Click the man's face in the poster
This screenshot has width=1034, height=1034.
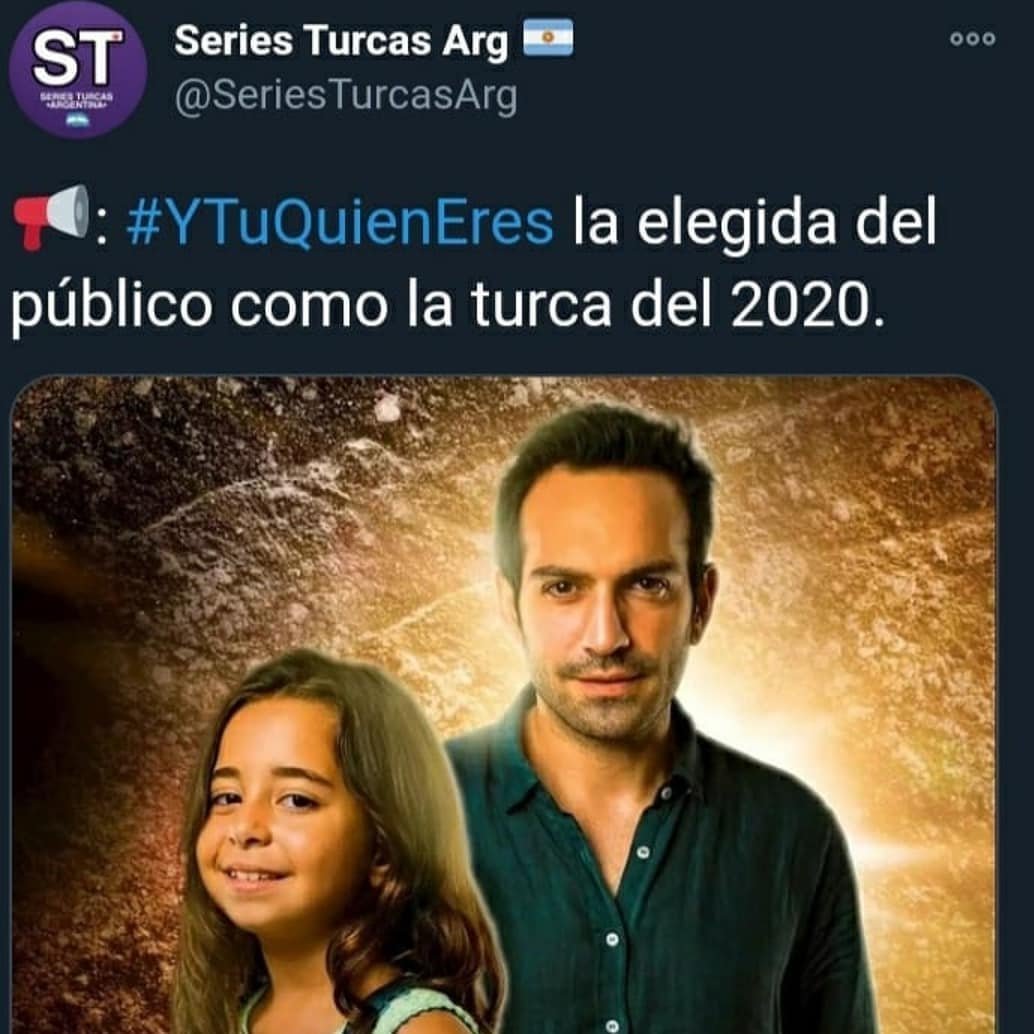coord(605,613)
